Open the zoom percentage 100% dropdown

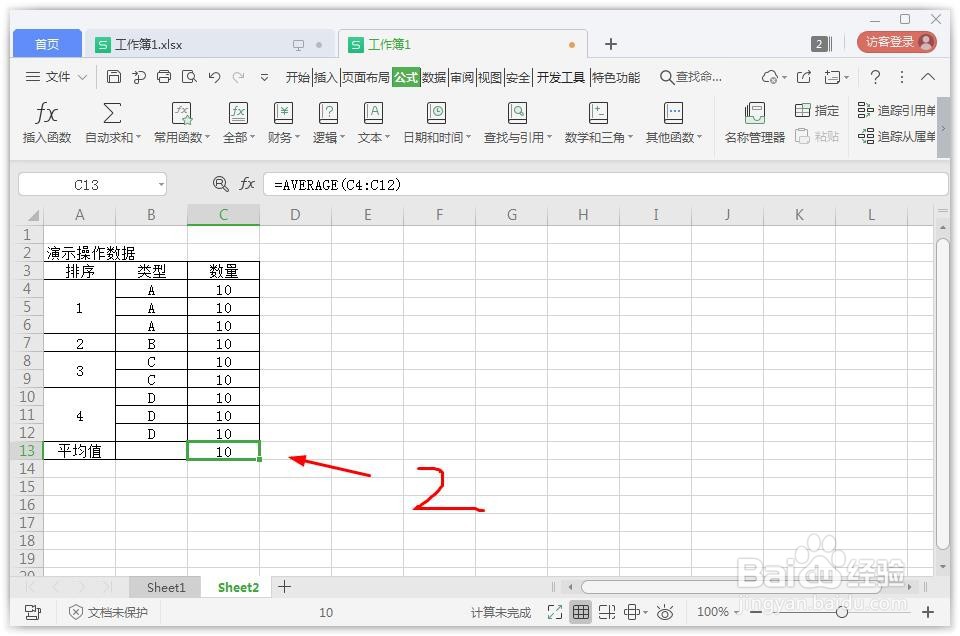click(x=718, y=612)
